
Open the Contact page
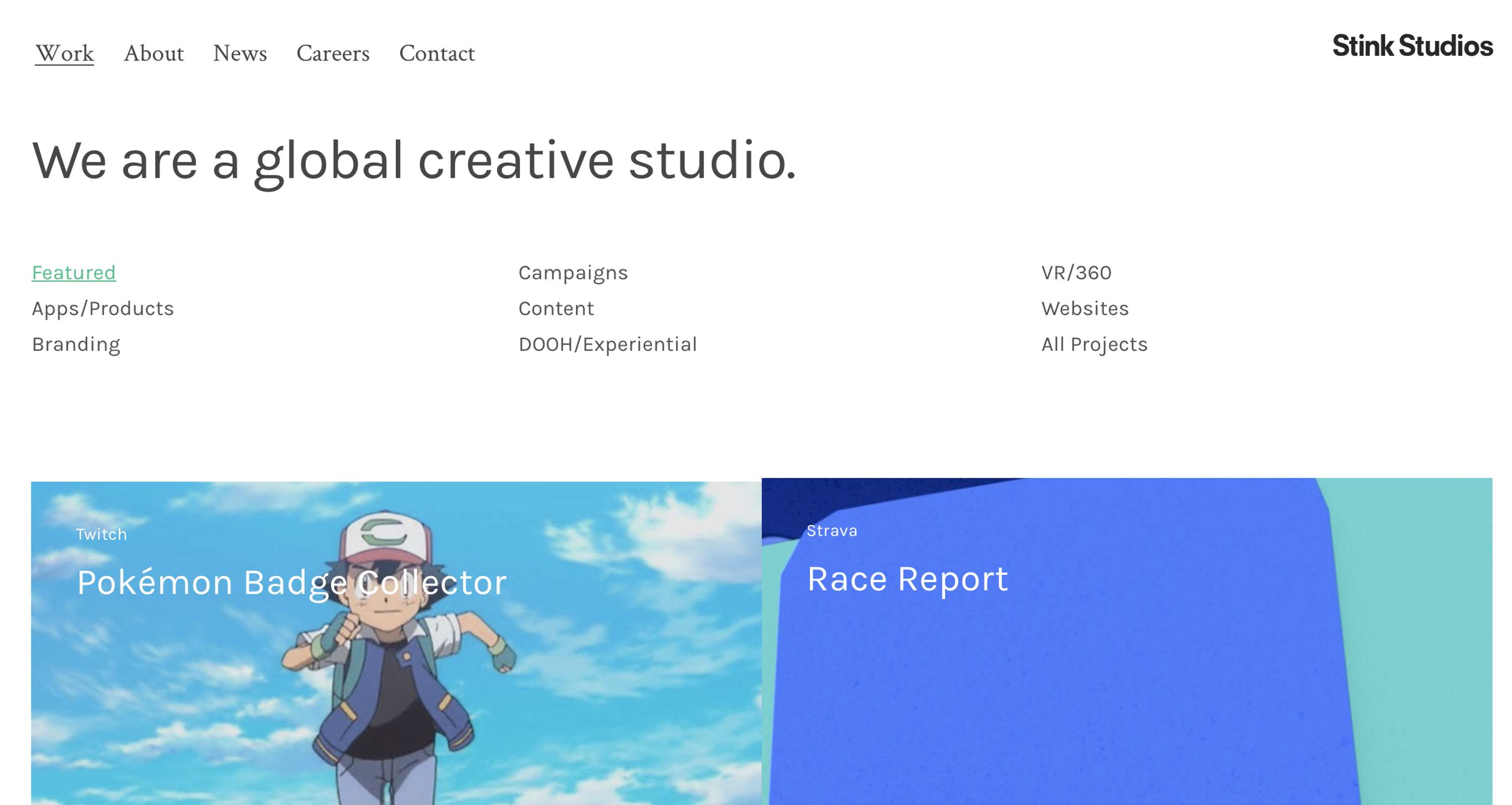coord(436,53)
